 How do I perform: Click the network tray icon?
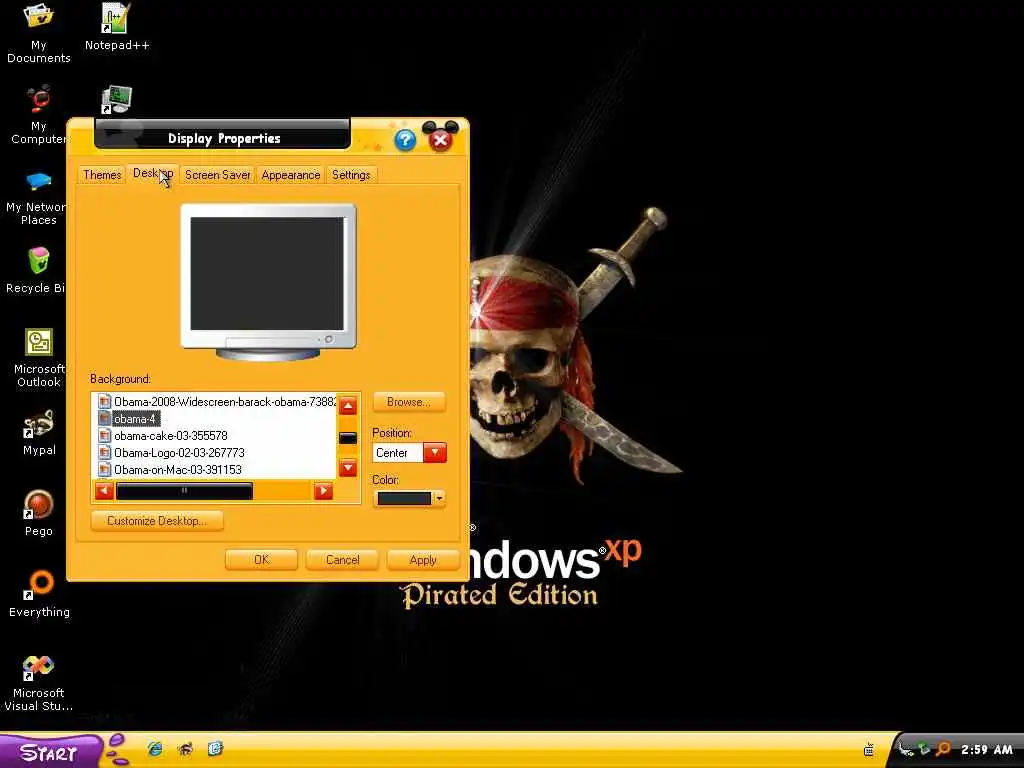coord(924,749)
